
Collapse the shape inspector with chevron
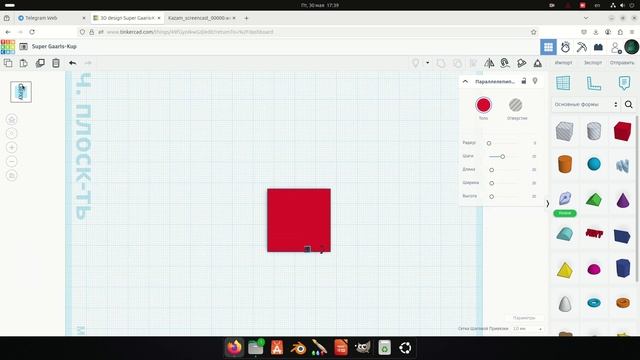point(465,82)
